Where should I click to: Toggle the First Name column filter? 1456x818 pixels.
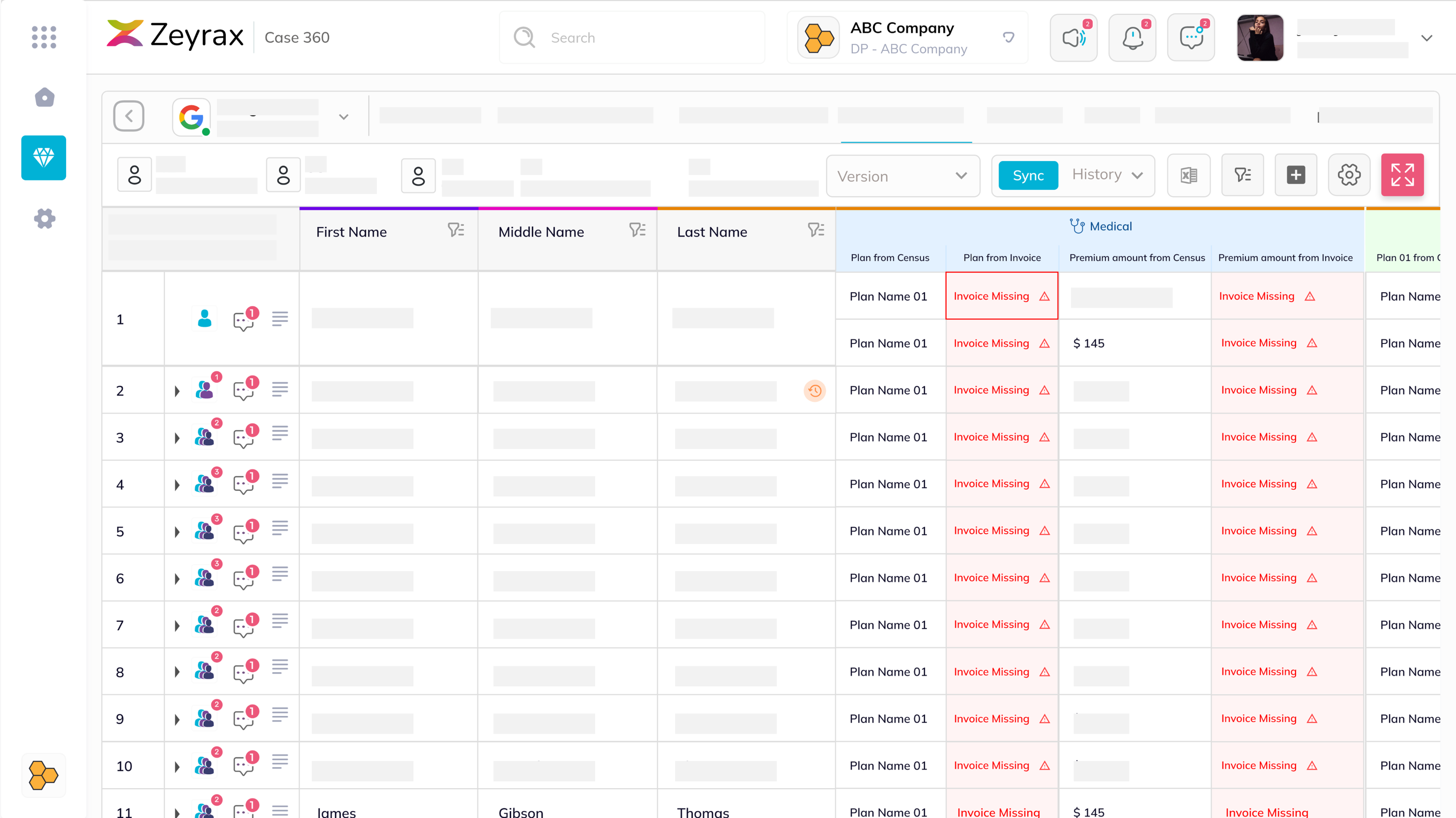[456, 230]
